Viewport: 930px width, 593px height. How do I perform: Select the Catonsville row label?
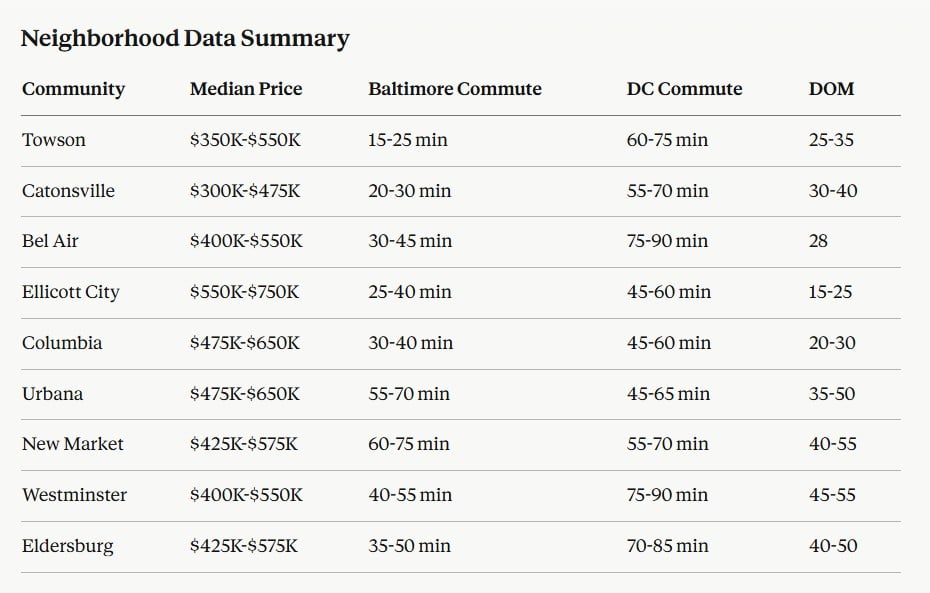68,191
